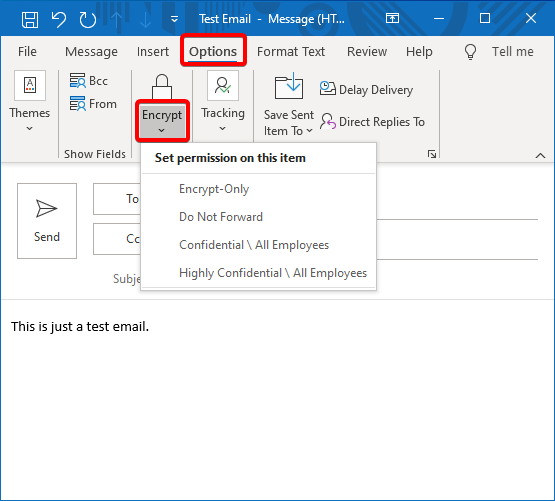Open Customize Quick Access Toolbar dropdown
The width and height of the screenshot is (555, 501).
[x=174, y=19]
